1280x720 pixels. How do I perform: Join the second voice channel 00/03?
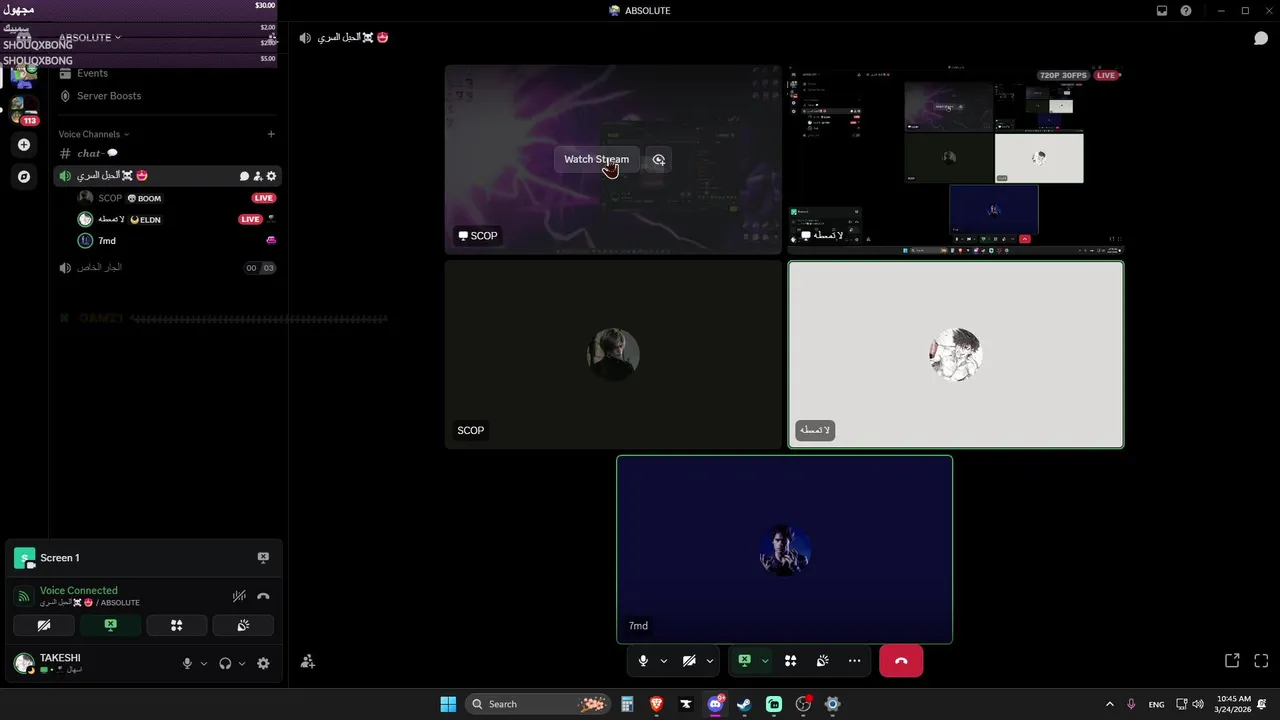coord(168,268)
